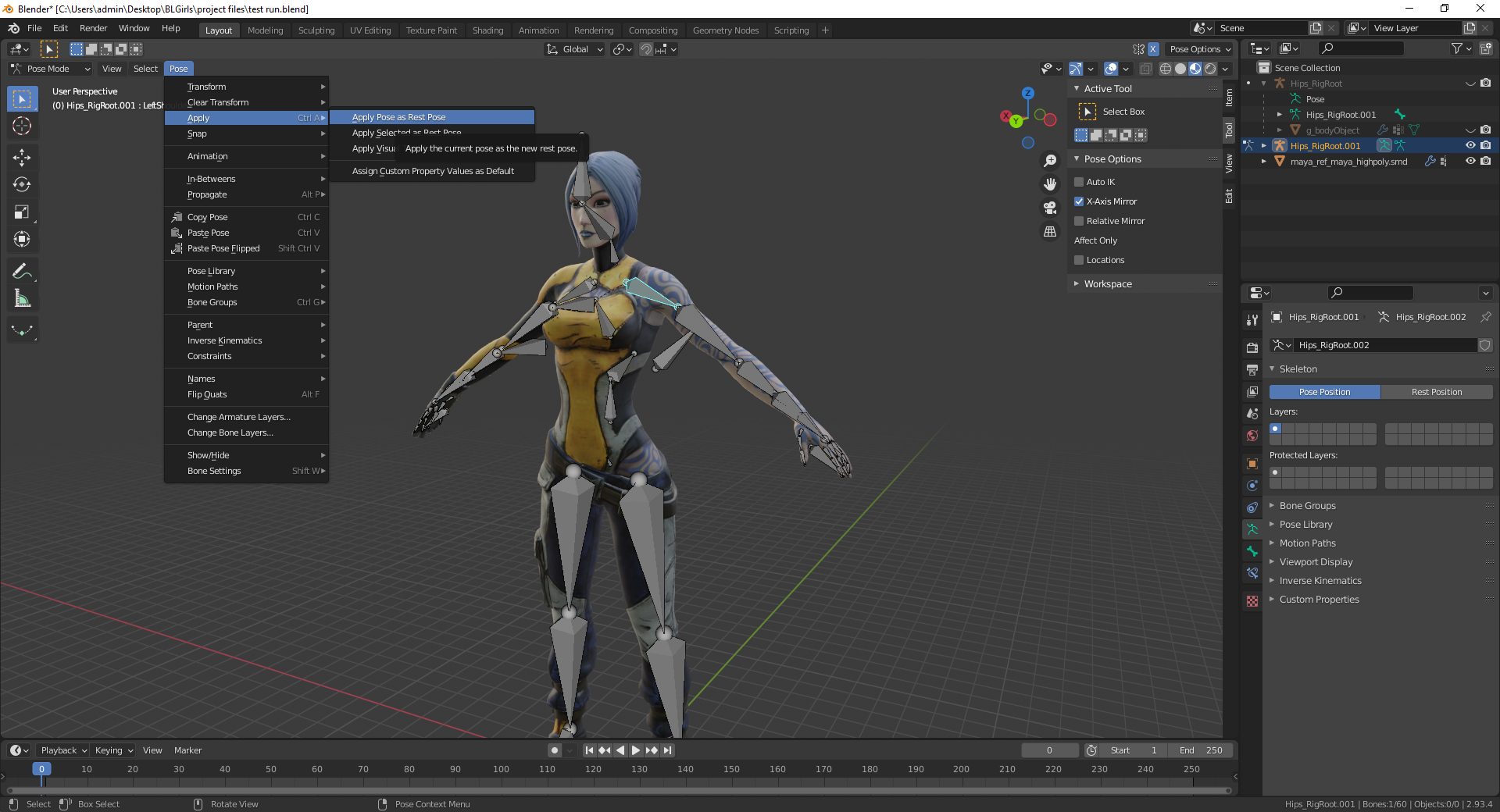
Task: Select the 3D Cursor tool
Action: point(22,126)
